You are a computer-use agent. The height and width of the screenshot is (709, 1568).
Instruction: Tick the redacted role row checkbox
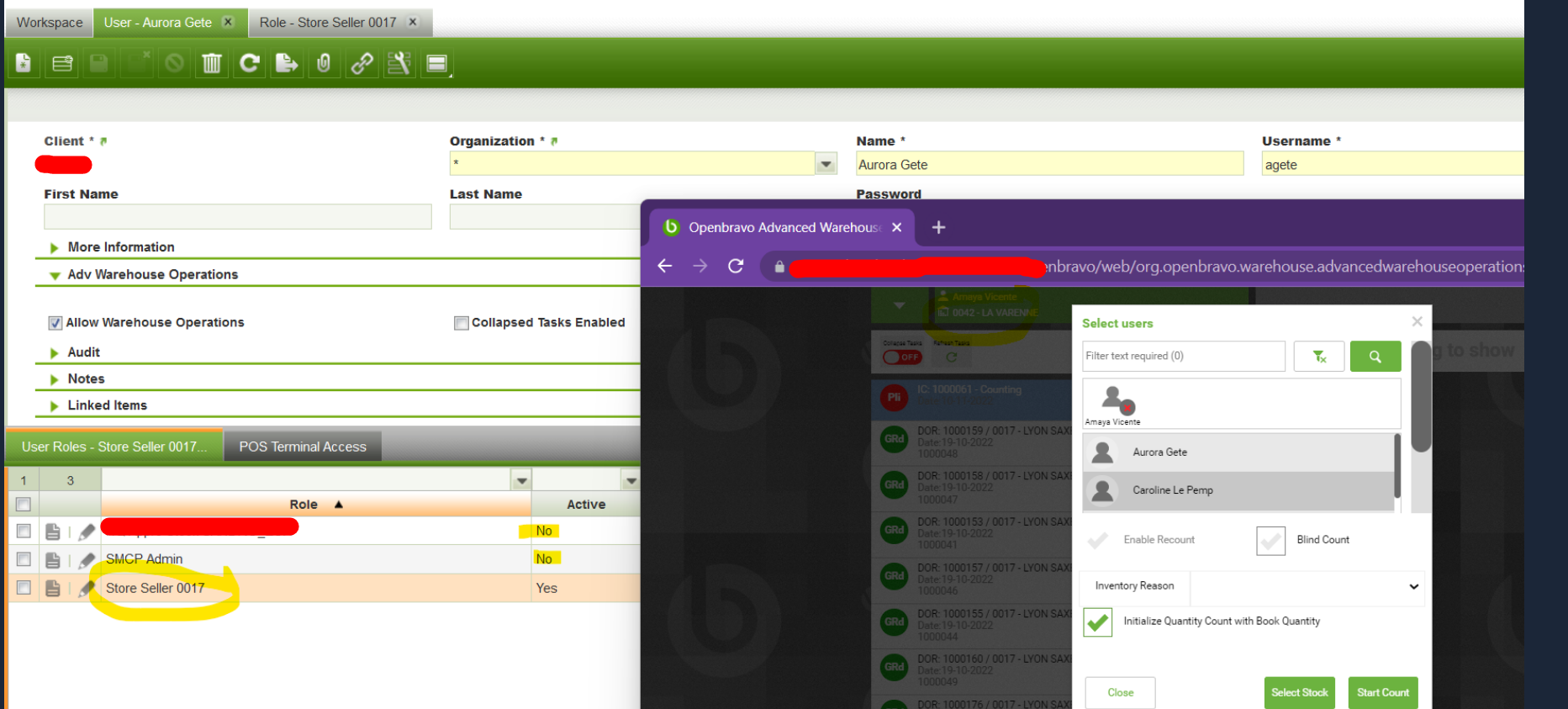(x=24, y=531)
